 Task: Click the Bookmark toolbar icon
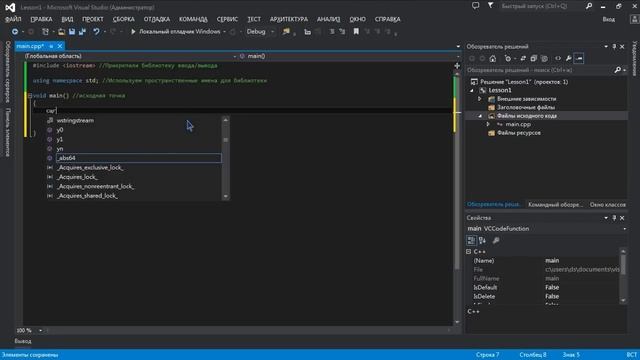(356, 31)
